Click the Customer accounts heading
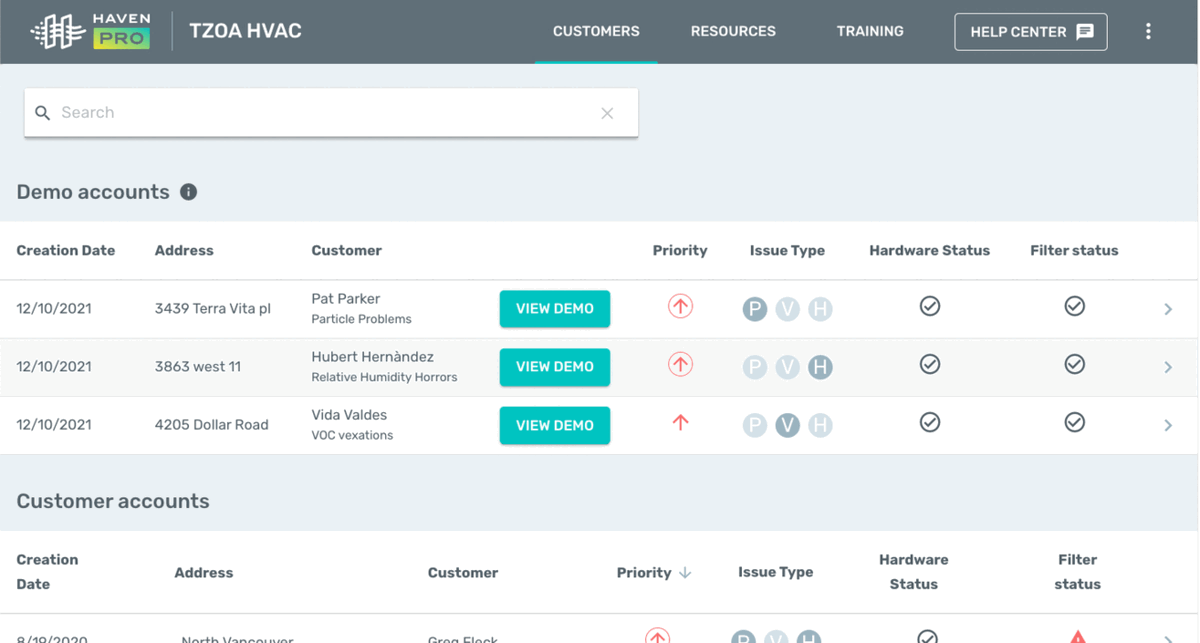 tap(113, 502)
